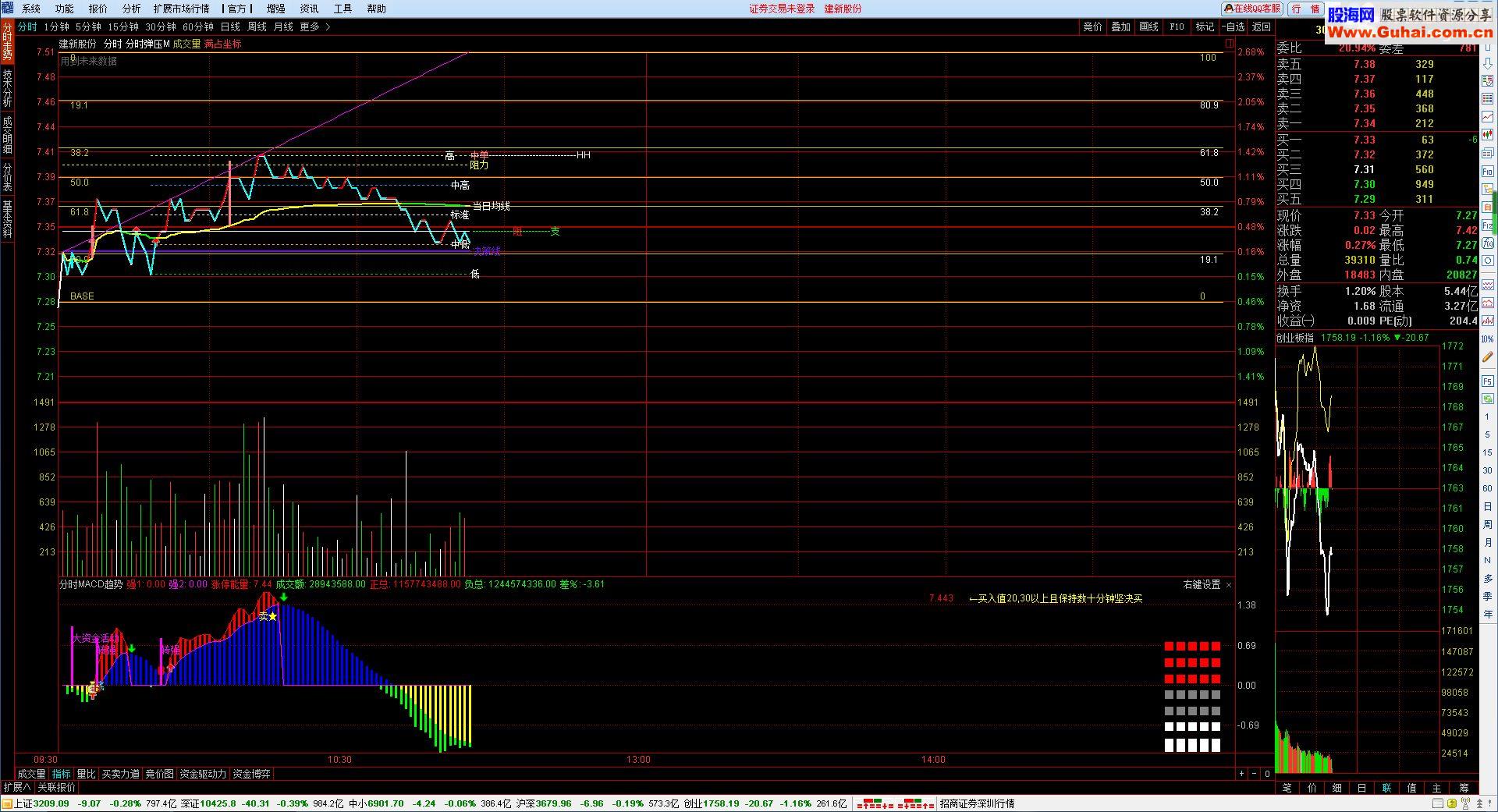This screenshot has height=812, width=1498.
Task: Open the detailed quote table icon in right toolbar
Action: pyautogui.click(x=1488, y=97)
